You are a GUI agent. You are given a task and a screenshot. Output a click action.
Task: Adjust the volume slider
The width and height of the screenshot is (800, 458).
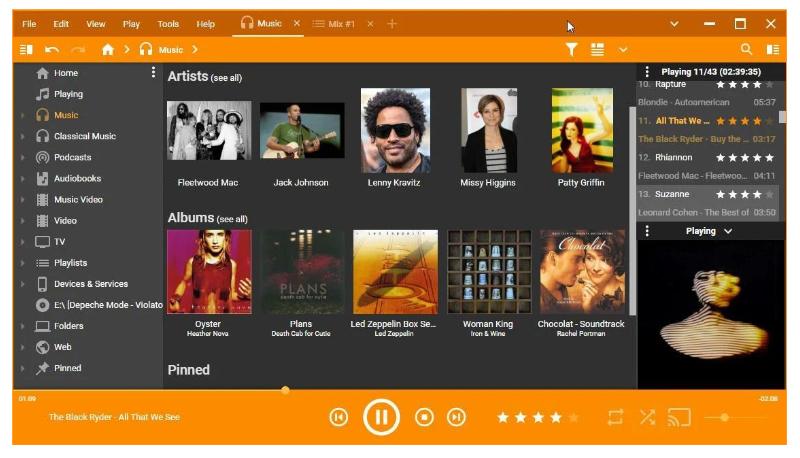pos(737,418)
